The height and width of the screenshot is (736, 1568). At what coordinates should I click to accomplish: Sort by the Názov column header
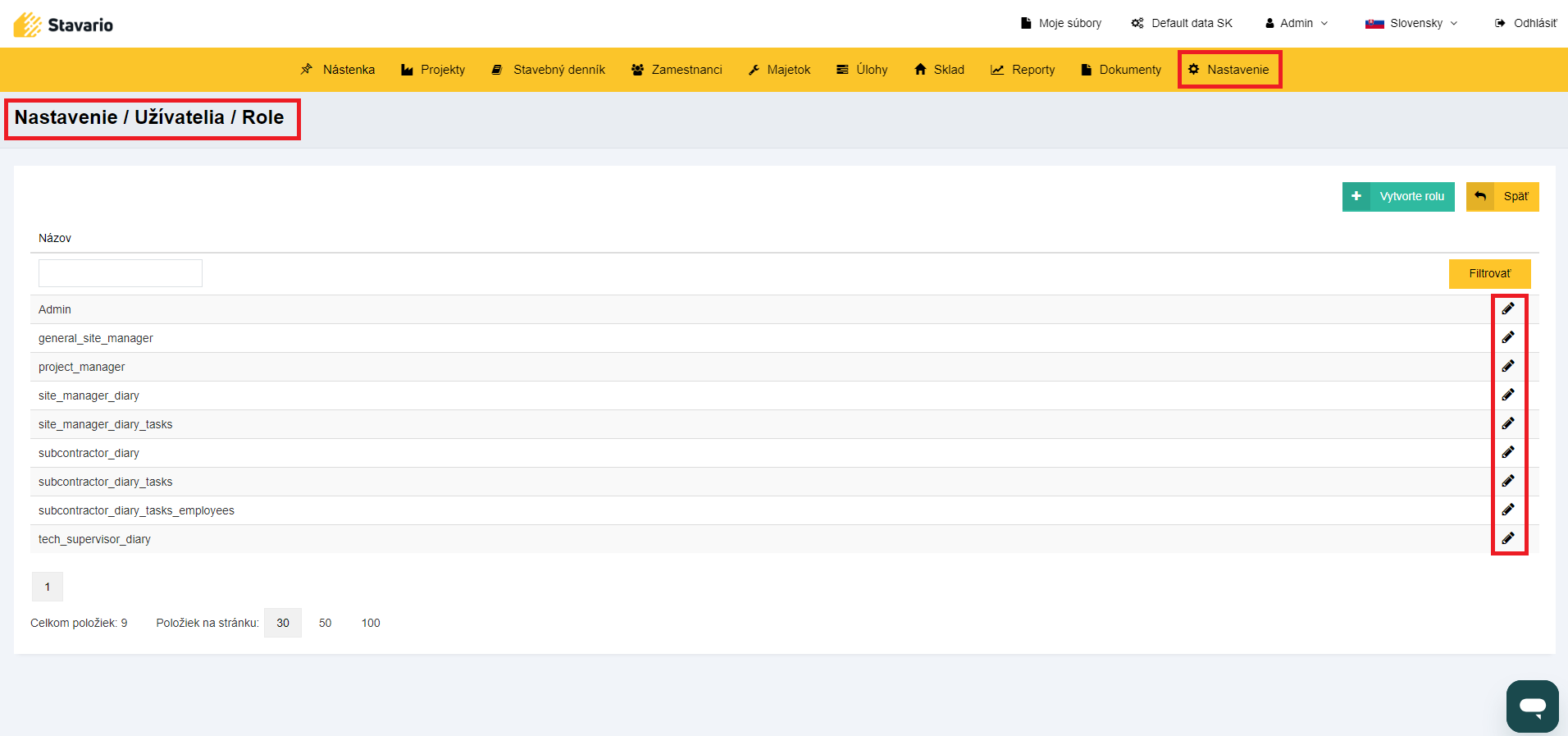(x=55, y=238)
